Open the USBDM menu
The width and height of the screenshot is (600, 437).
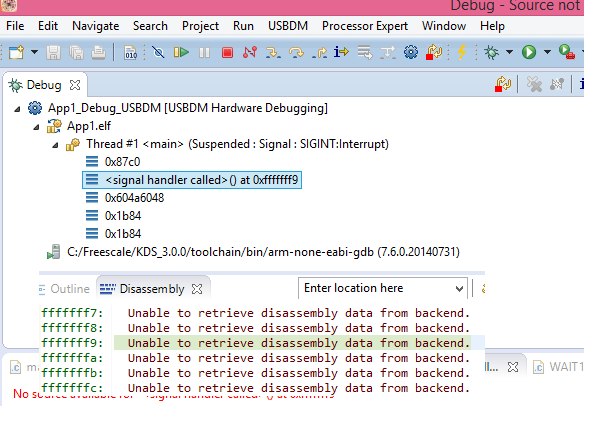(288, 26)
